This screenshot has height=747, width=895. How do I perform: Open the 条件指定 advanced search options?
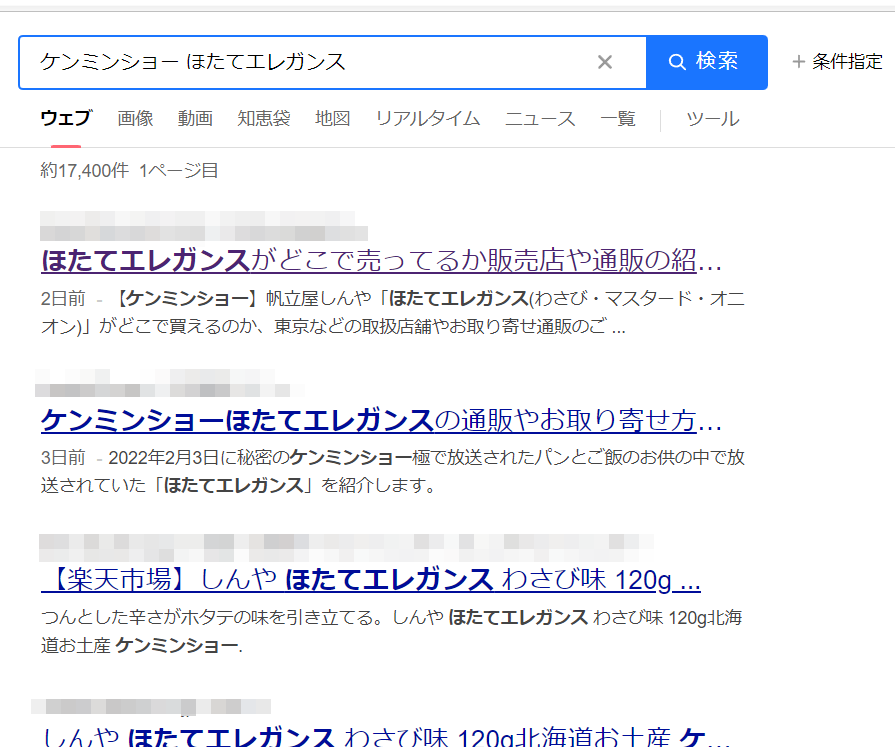click(x=838, y=62)
